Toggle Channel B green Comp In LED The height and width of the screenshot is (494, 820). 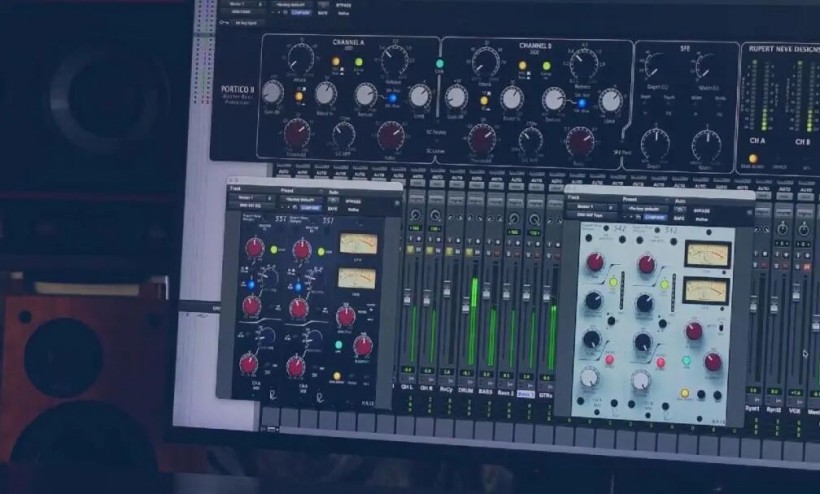[546, 66]
